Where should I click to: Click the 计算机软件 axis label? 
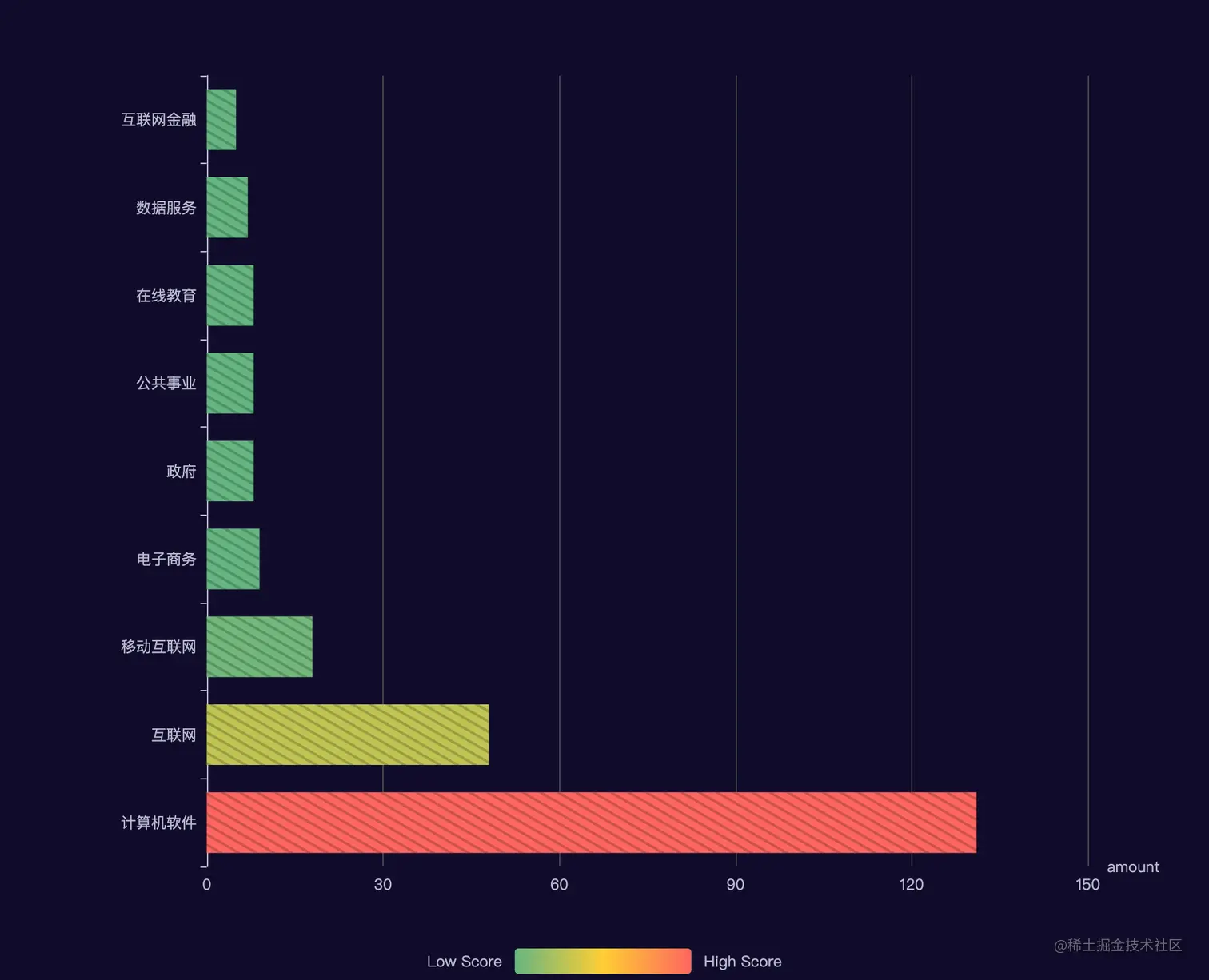158,823
